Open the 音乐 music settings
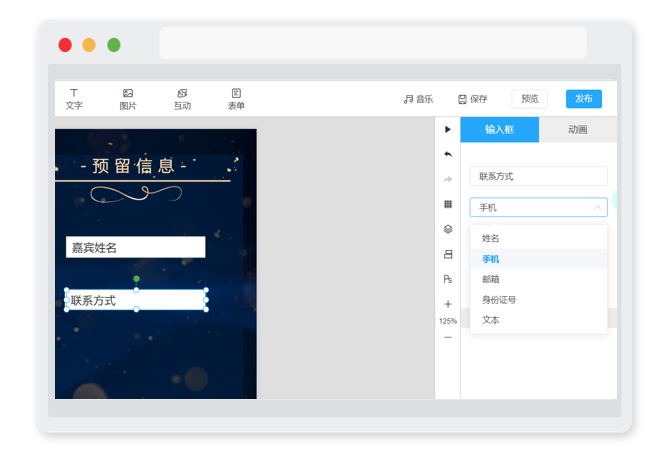The width and height of the screenshot is (660, 453). click(x=418, y=99)
